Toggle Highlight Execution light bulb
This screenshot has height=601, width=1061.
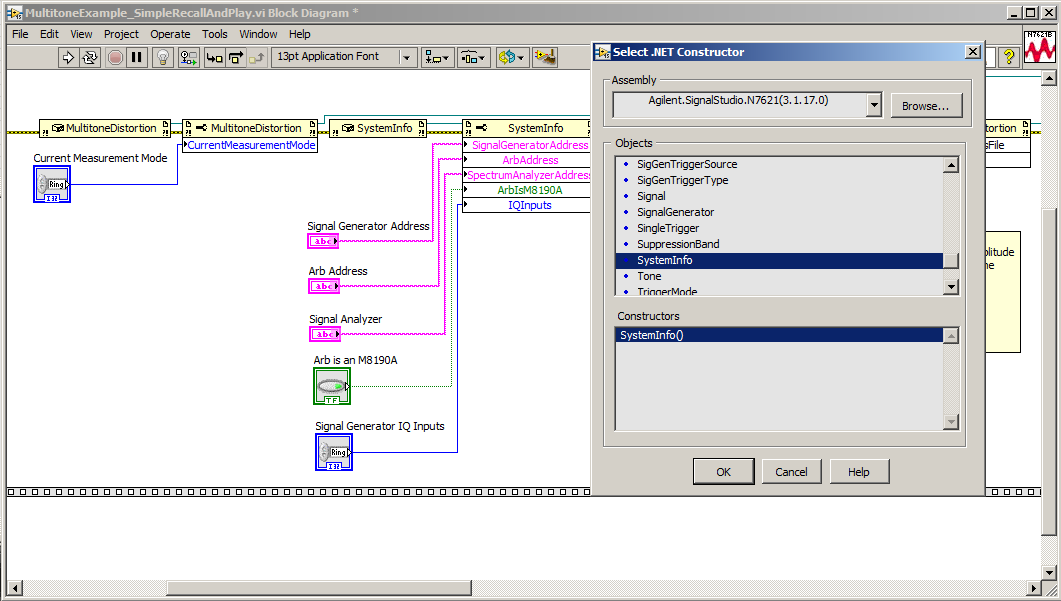pos(163,58)
